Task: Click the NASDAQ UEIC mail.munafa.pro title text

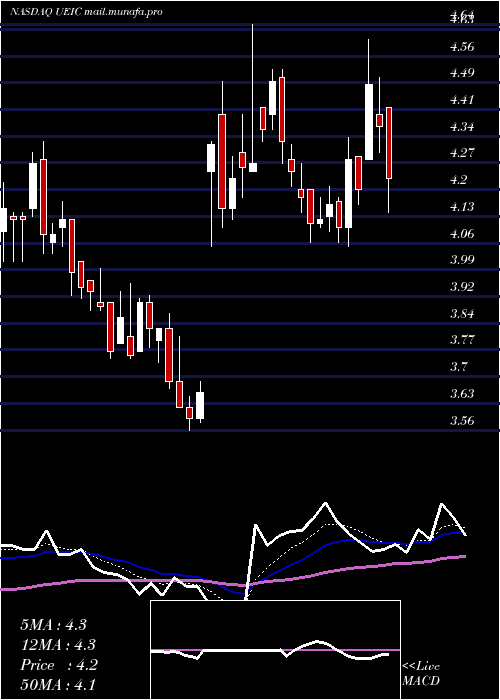Action: [x=86, y=12]
